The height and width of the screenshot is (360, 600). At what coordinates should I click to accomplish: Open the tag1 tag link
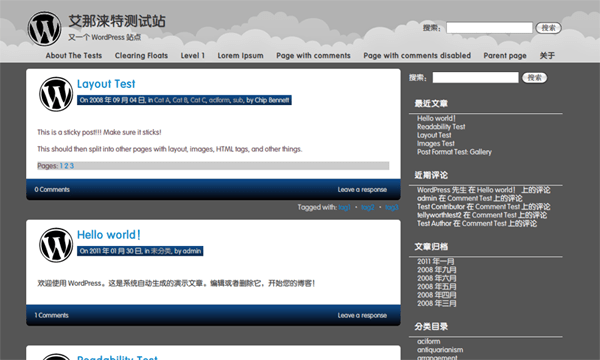click(x=344, y=207)
